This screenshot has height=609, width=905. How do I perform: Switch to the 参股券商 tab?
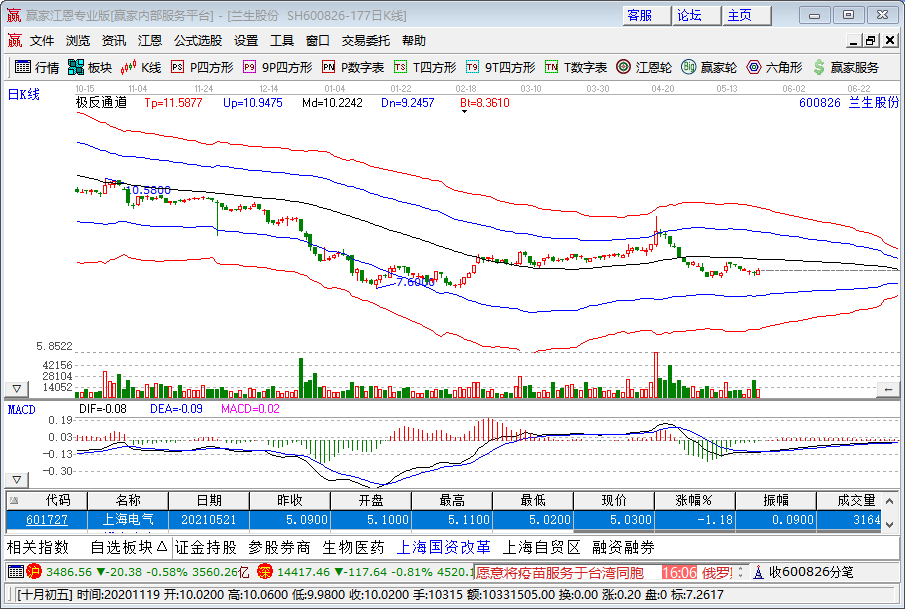[279, 547]
